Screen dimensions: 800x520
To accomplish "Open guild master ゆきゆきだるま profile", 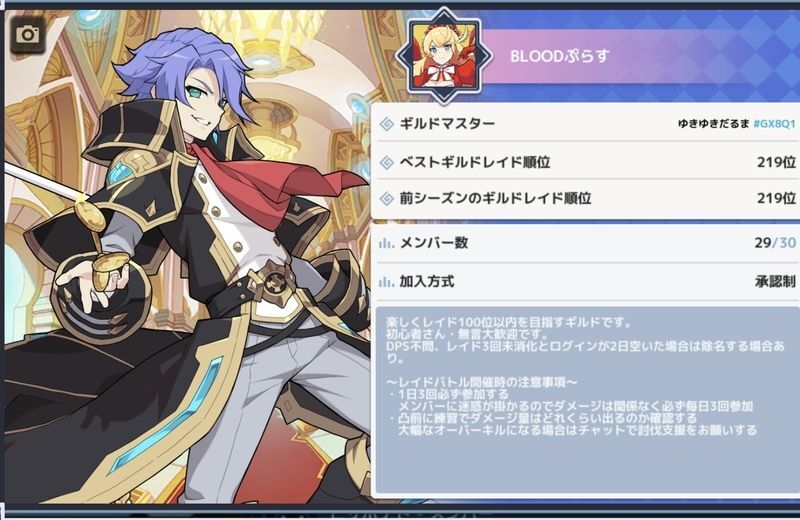I will pos(713,123).
